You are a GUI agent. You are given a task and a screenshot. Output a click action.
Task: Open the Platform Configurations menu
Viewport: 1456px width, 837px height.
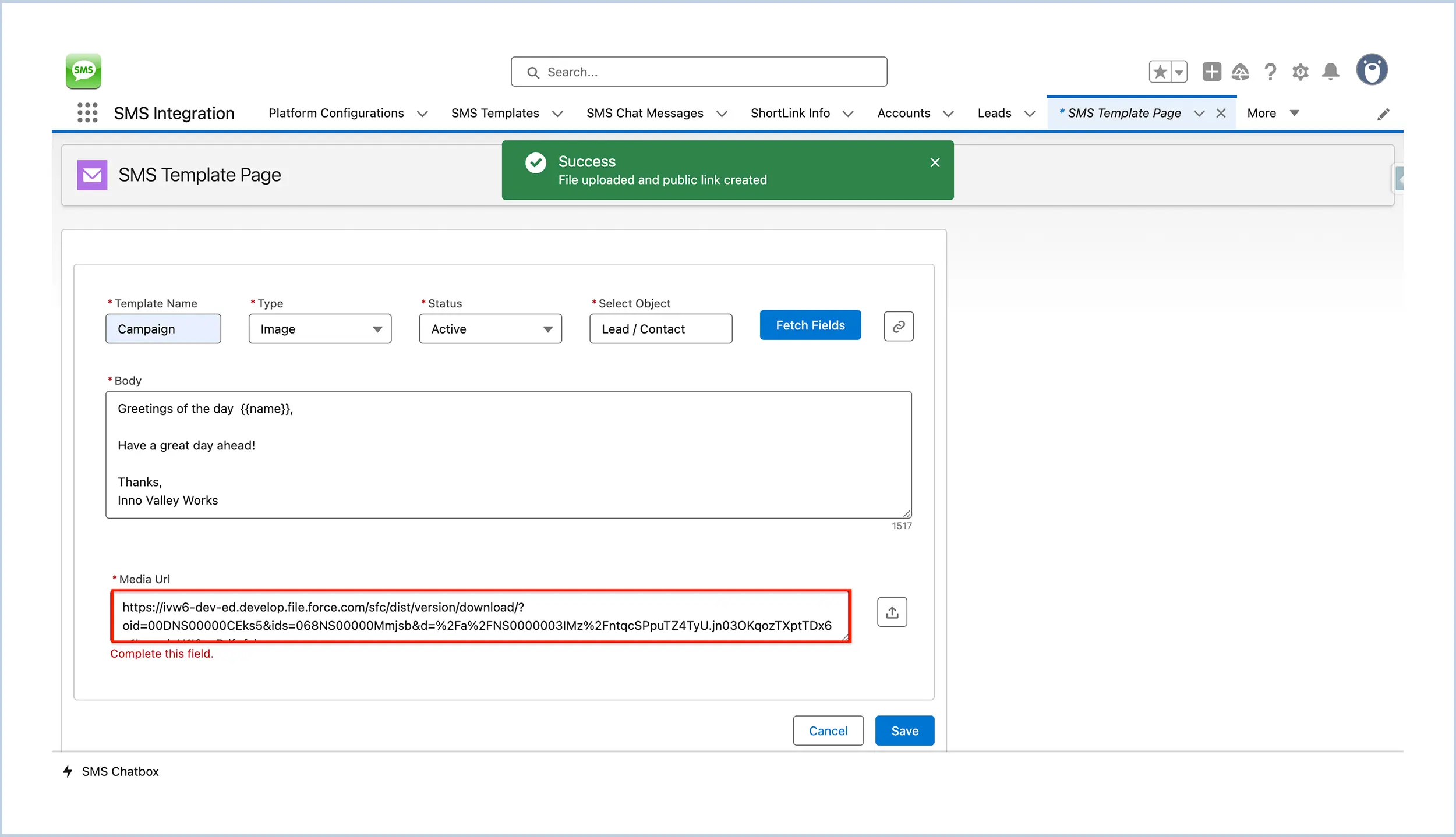pyautogui.click(x=336, y=112)
